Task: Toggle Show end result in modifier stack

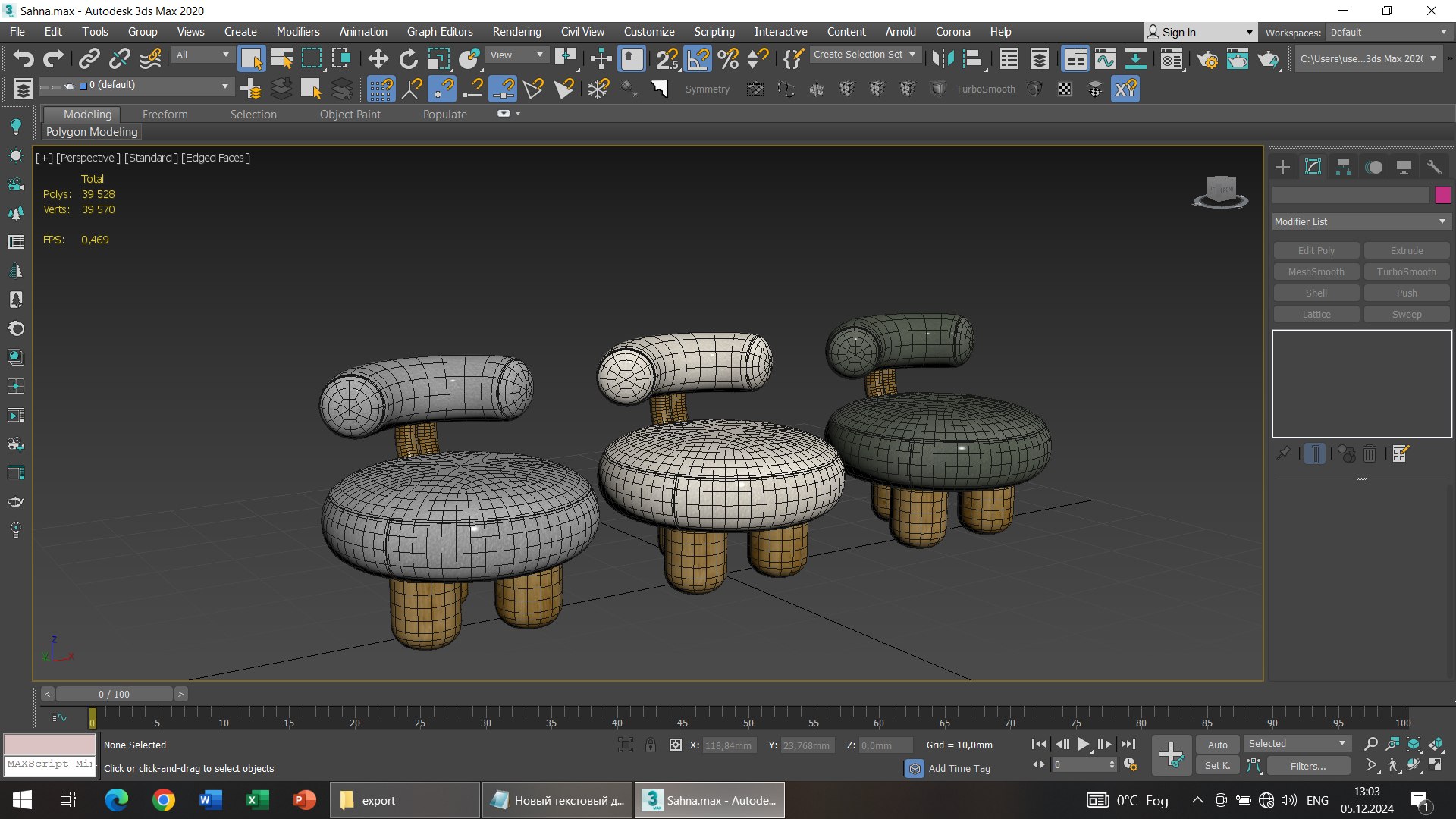Action: pos(1316,453)
